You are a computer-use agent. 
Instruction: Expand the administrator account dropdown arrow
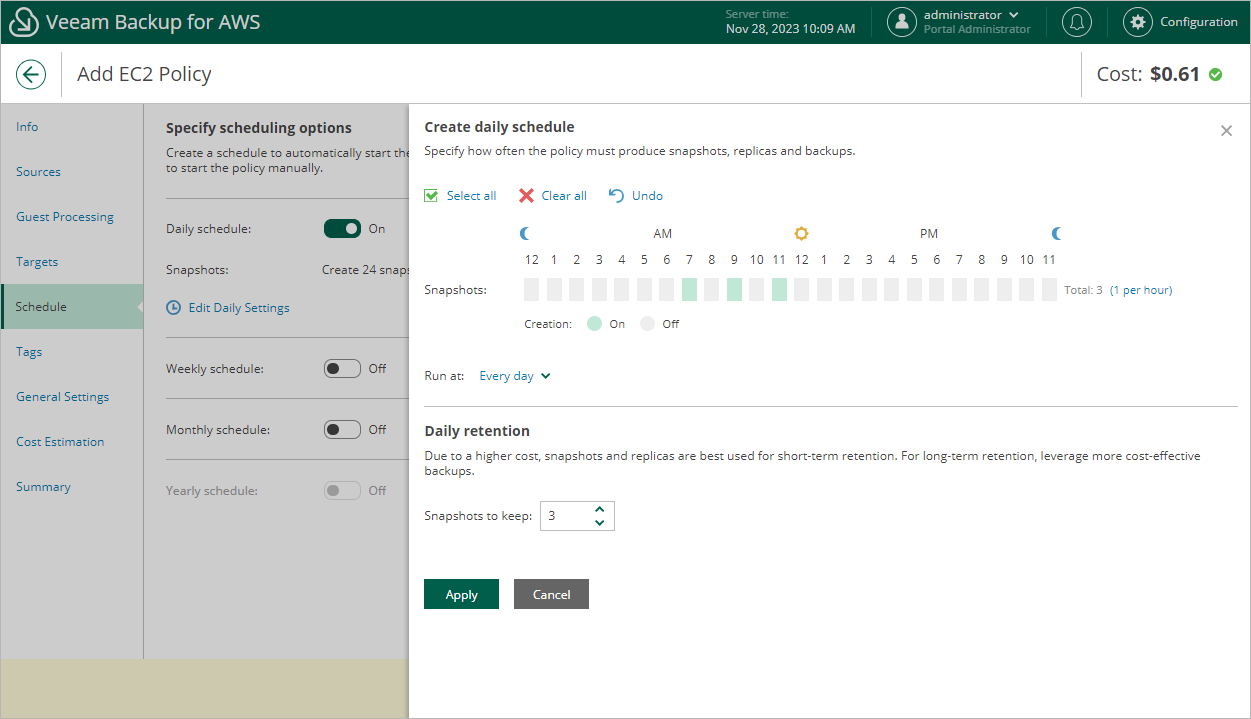click(1014, 15)
